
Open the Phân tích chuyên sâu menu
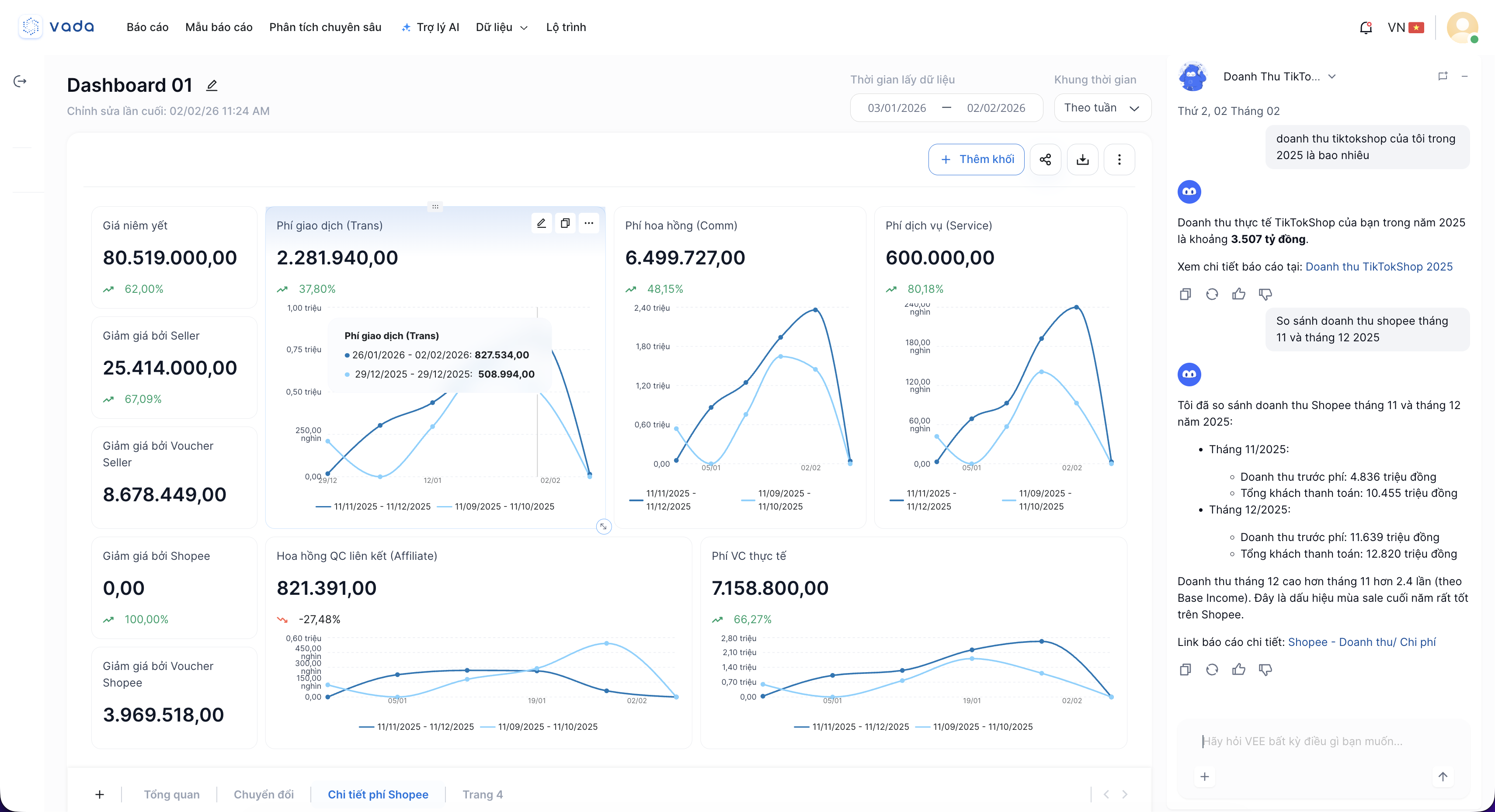pos(325,27)
